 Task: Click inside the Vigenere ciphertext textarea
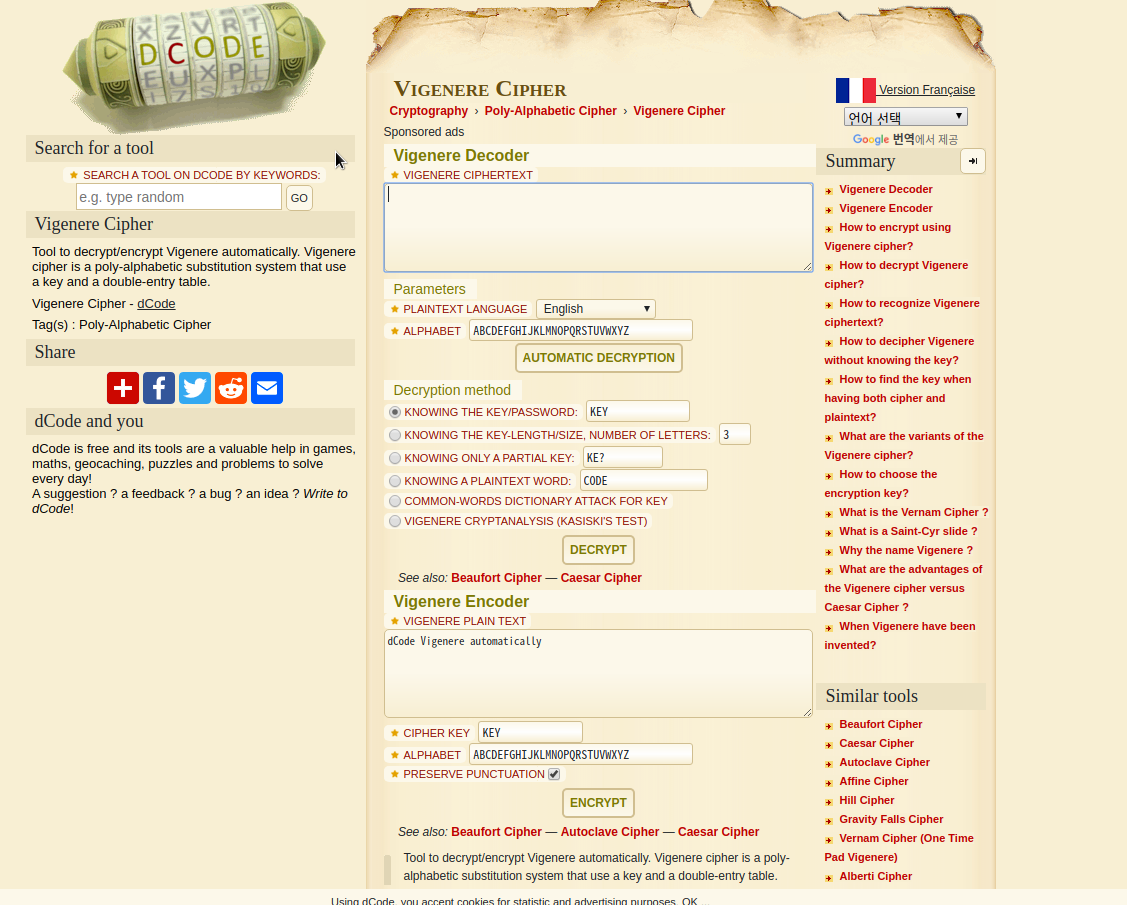599,227
